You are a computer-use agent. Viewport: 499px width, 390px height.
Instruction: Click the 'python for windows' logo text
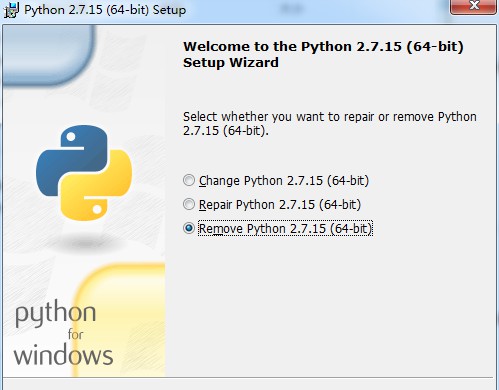click(63, 332)
